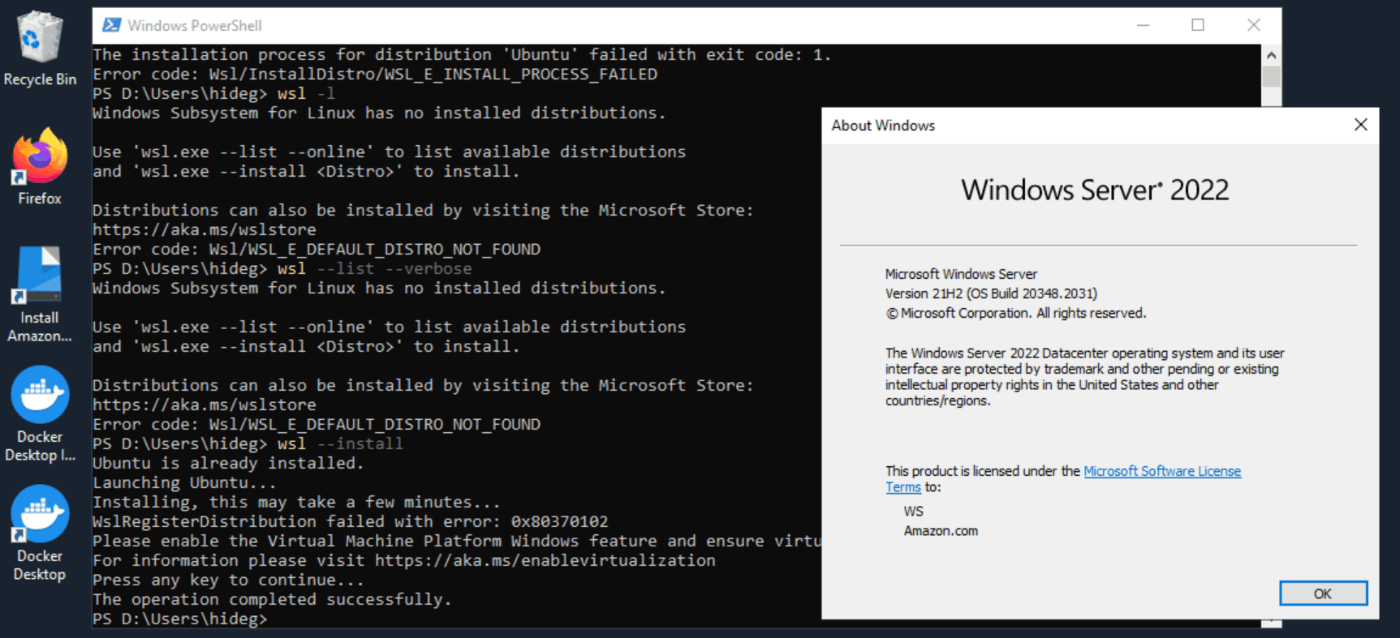Launch Firefox from the desktop
Viewport: 1400px width, 638px height.
pos(40,166)
